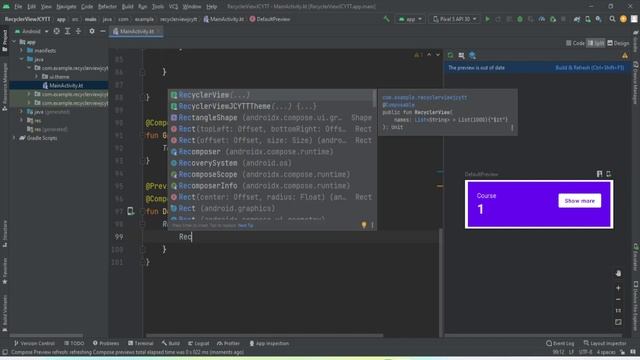Collapse the app module tree node
The image size is (640, 360).
coord(14,42)
